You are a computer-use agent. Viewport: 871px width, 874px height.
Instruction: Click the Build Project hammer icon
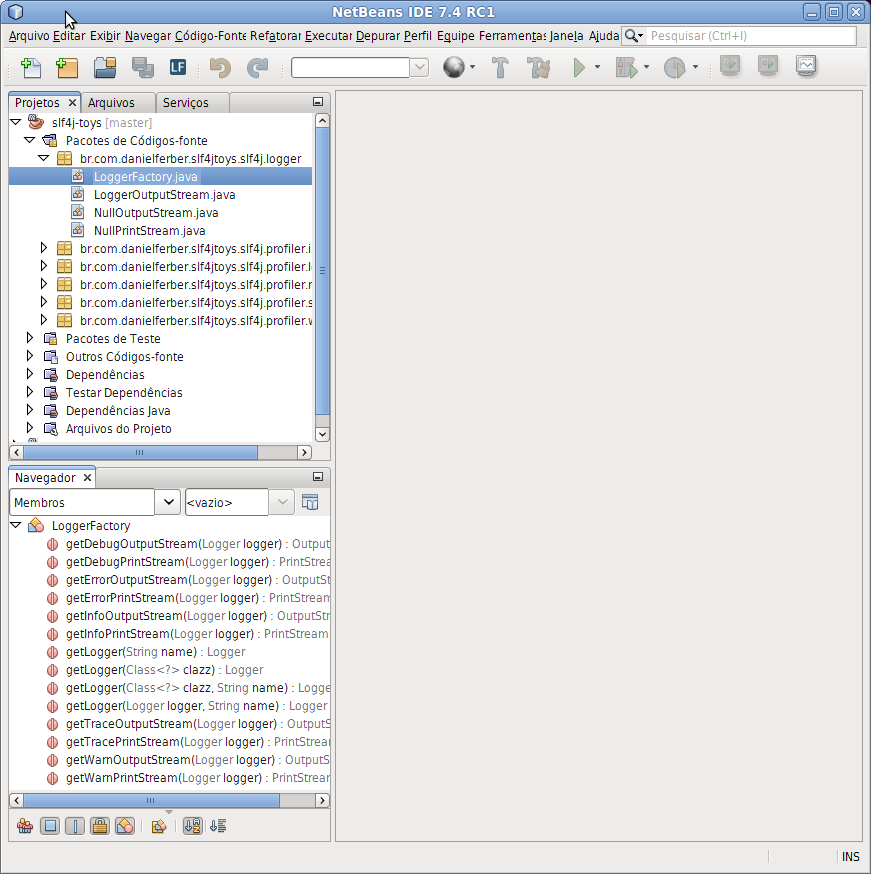(x=500, y=67)
